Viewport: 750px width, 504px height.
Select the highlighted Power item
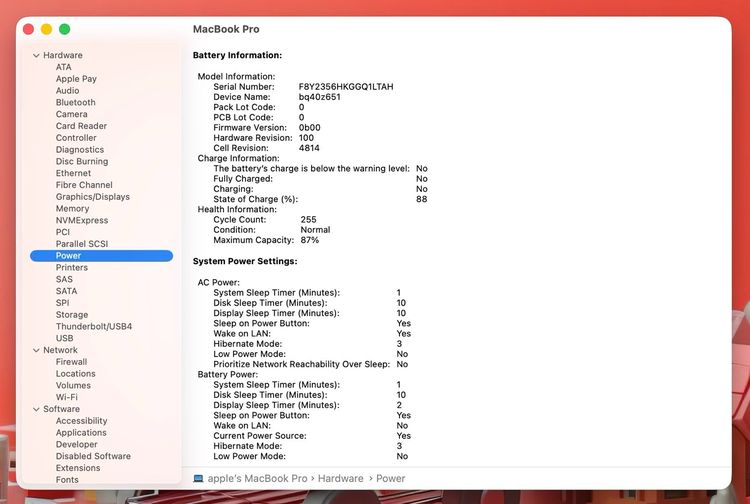(101, 256)
